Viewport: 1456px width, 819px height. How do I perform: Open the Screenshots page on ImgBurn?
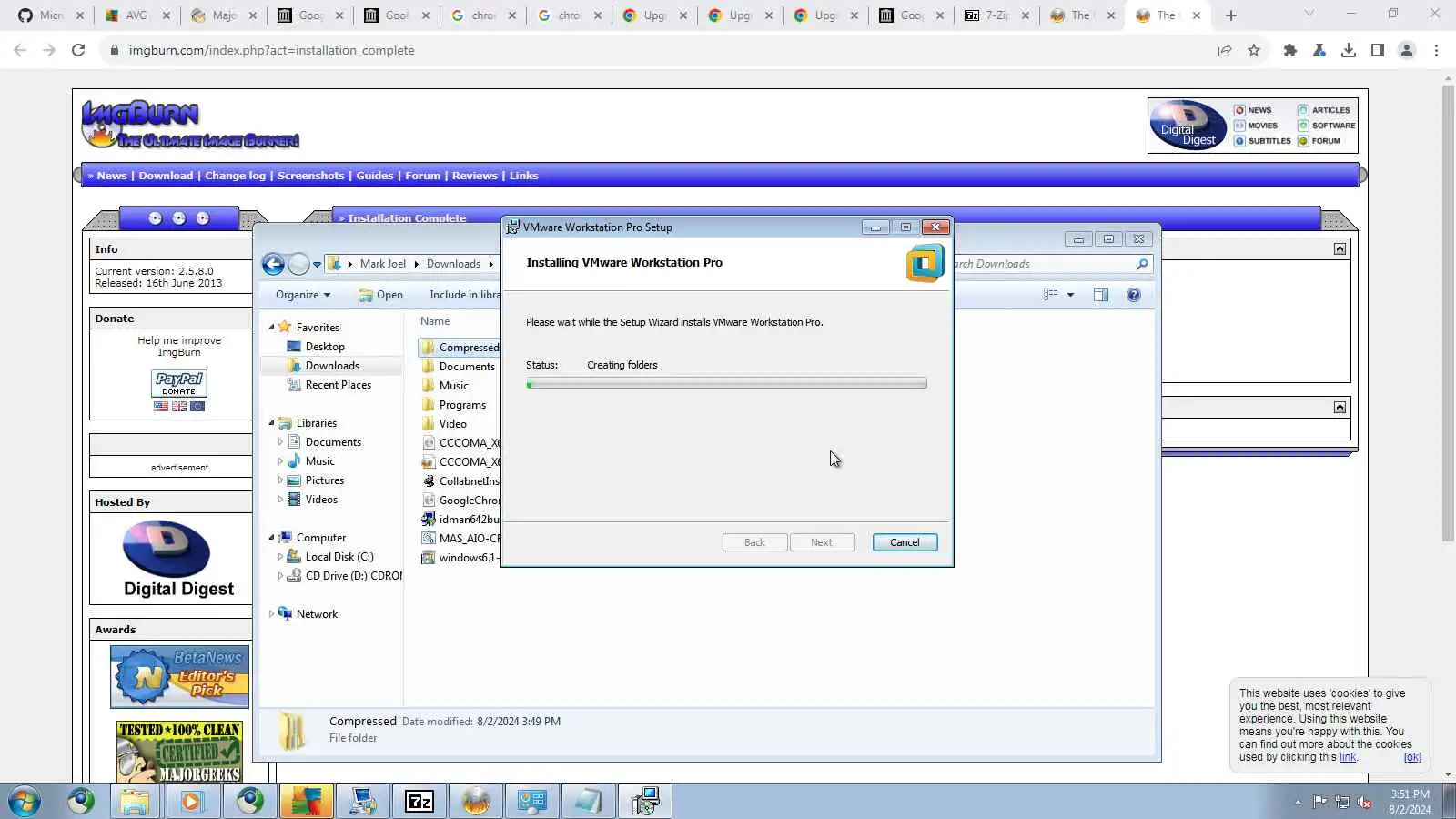[x=311, y=176]
